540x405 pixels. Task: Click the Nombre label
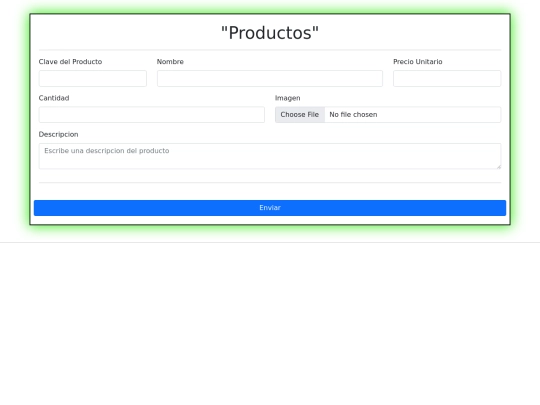170,62
